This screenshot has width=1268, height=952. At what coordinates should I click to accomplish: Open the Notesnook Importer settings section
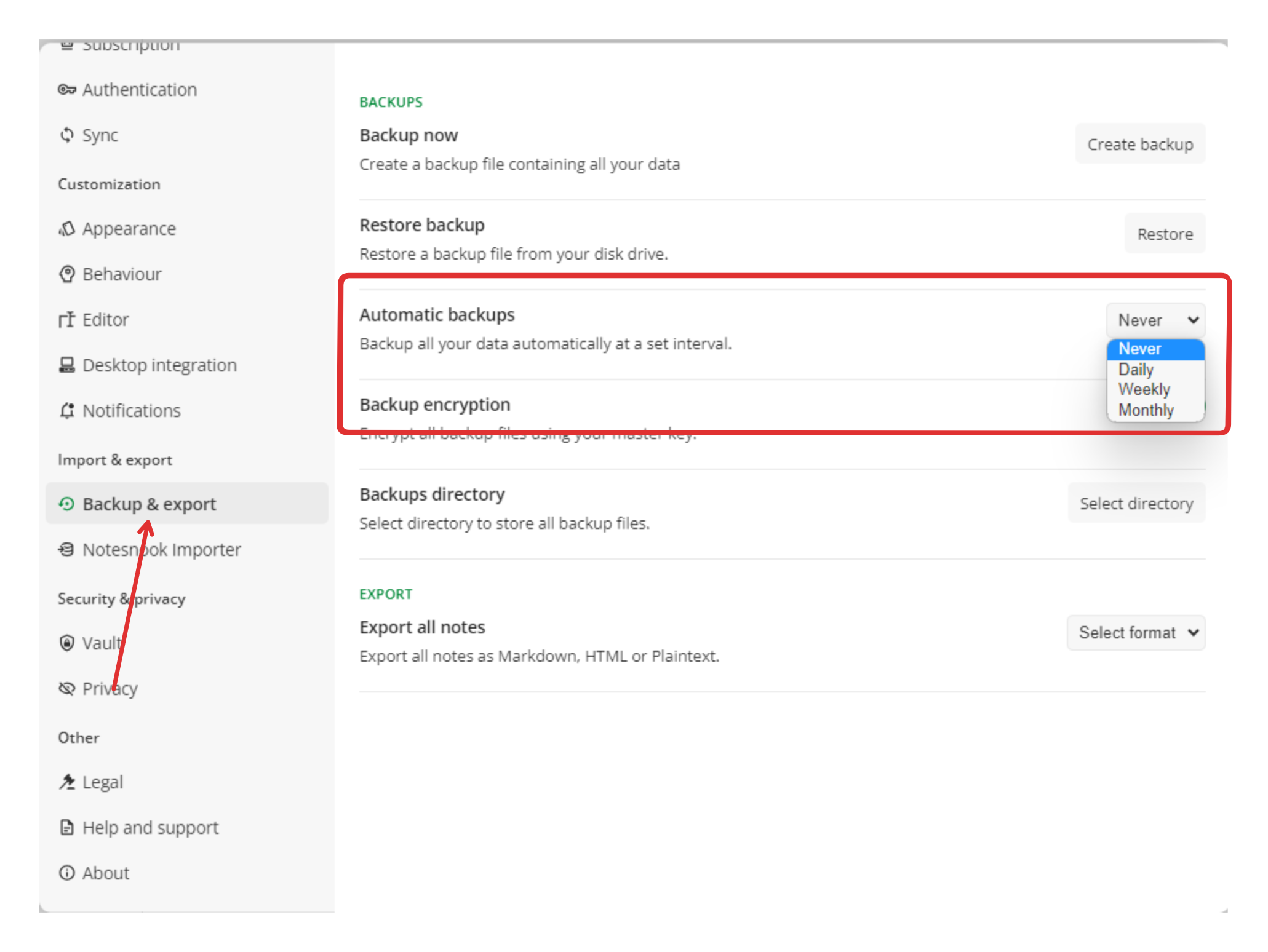click(161, 550)
